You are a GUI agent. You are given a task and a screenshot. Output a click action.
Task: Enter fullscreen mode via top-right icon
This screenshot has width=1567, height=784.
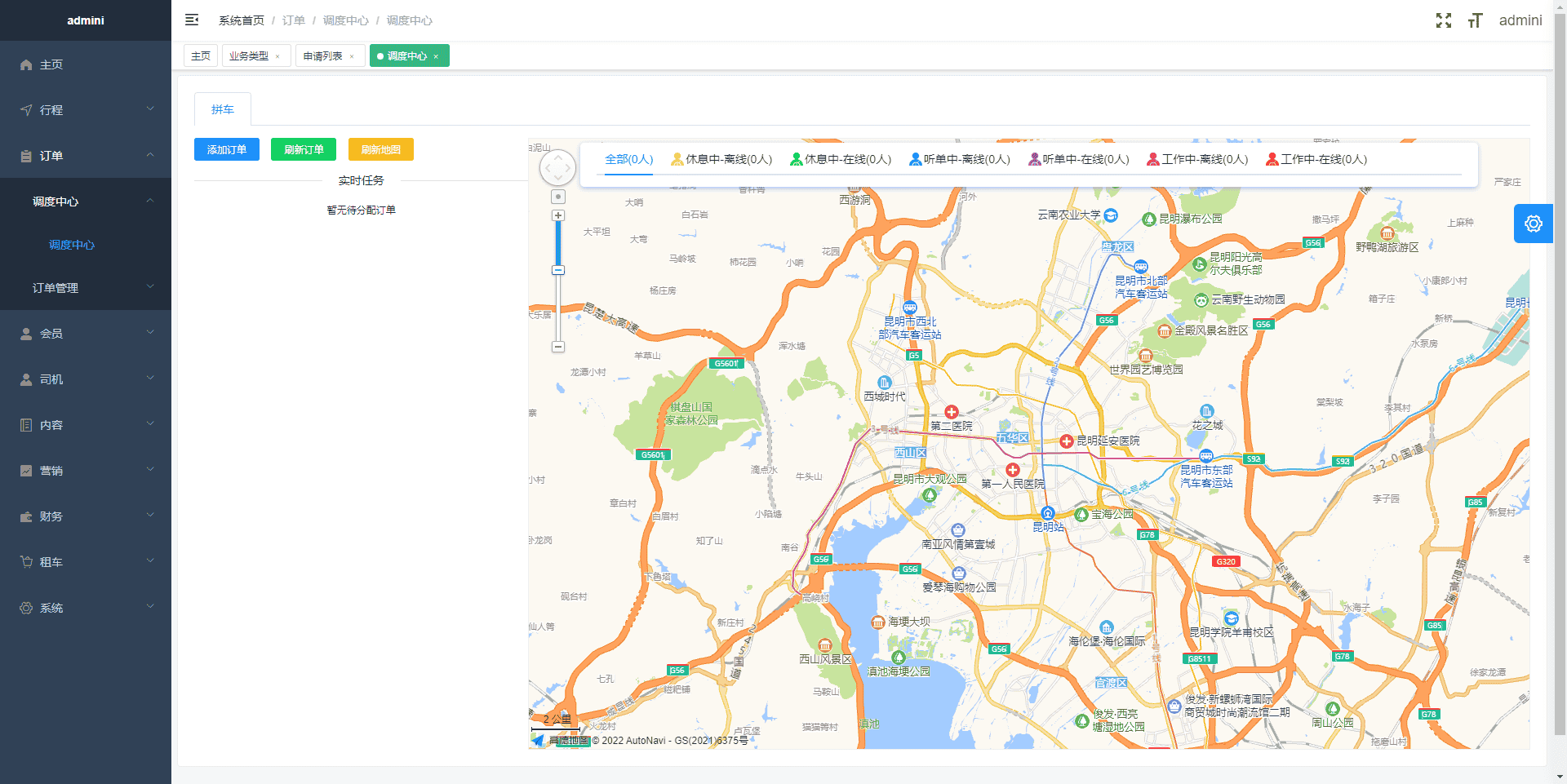pos(1444,20)
